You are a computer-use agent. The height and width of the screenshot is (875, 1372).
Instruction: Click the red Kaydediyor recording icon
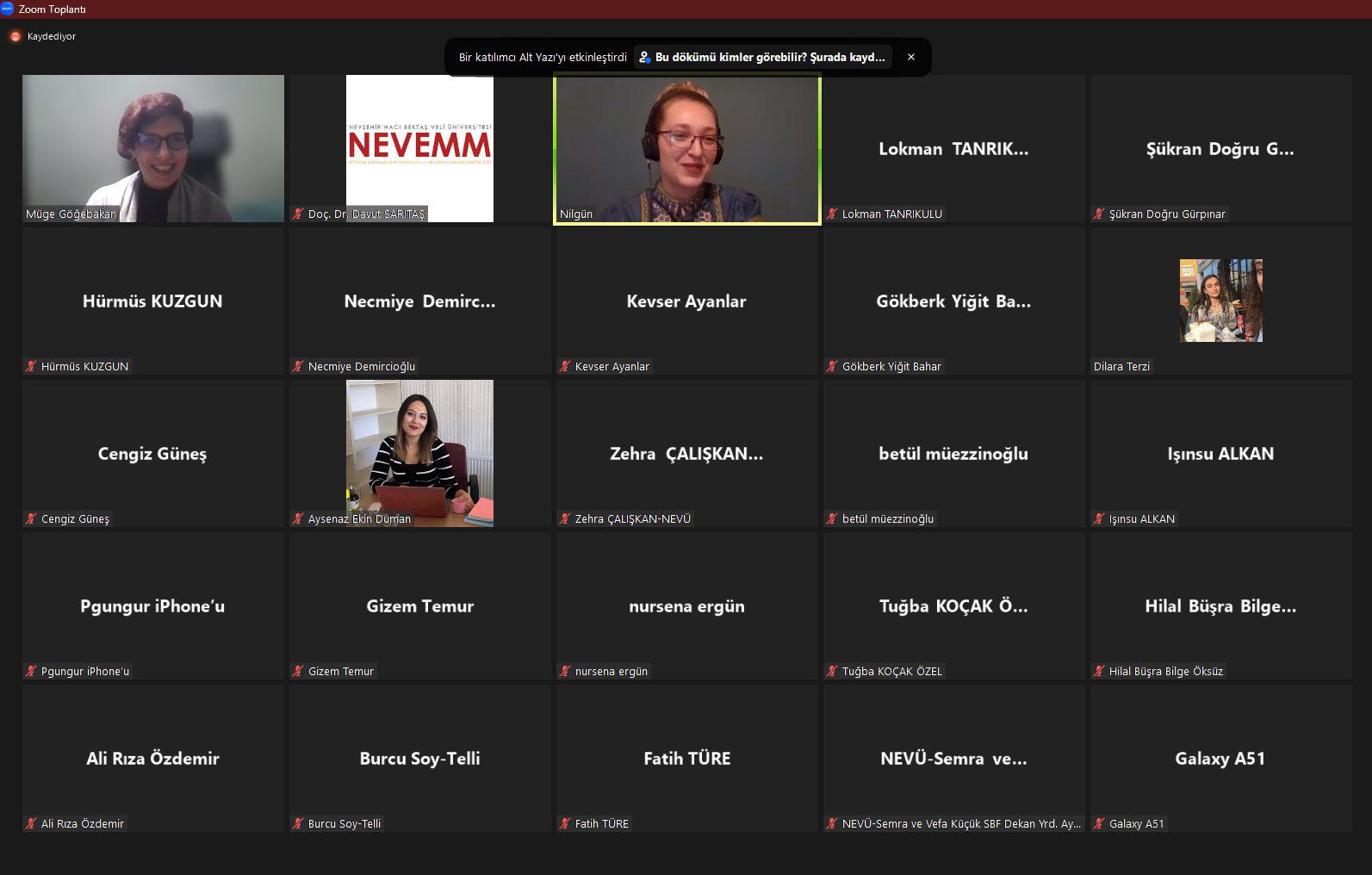15,36
